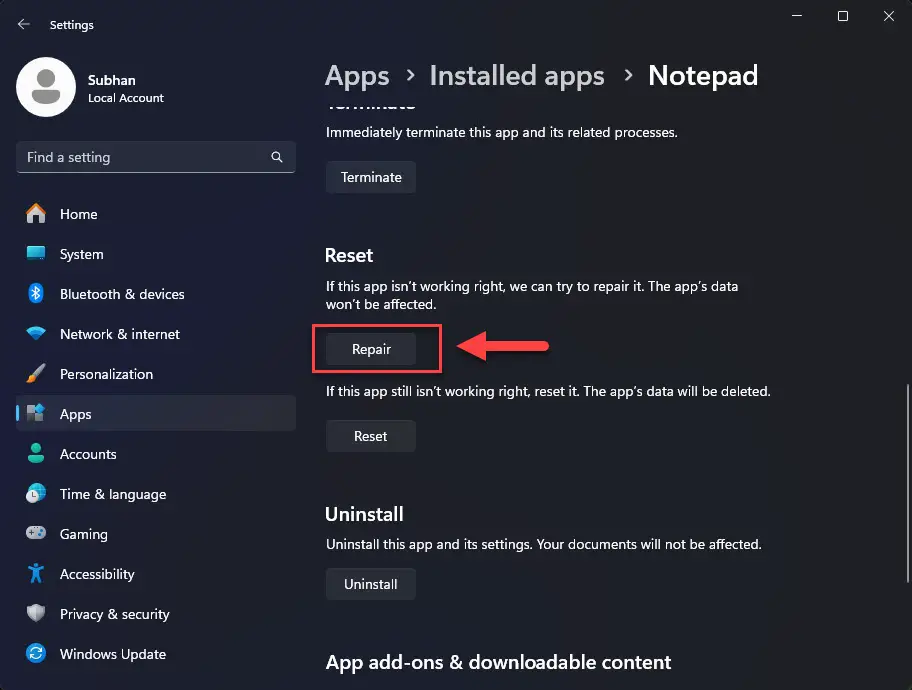Click the Privacy & security shield icon
912x690 pixels.
pyautogui.click(x=36, y=613)
